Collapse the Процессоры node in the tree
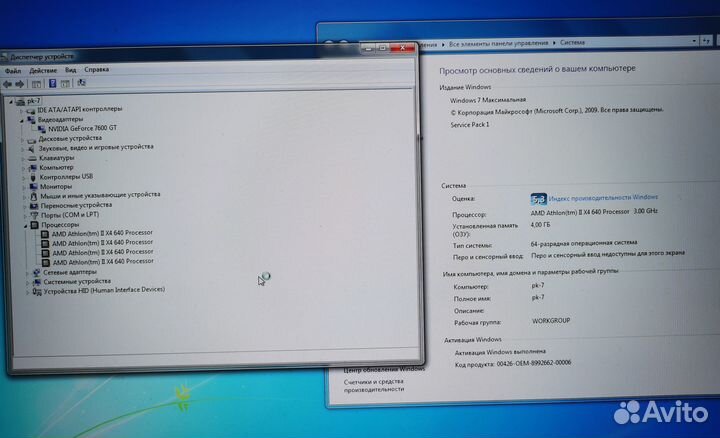720x438 pixels. coord(23,225)
